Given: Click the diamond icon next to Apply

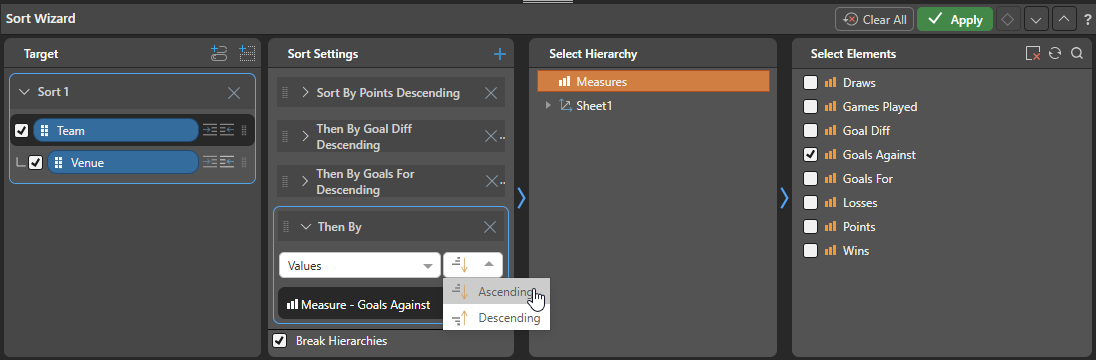Looking at the screenshot, I should pyautogui.click(x=1007, y=20).
